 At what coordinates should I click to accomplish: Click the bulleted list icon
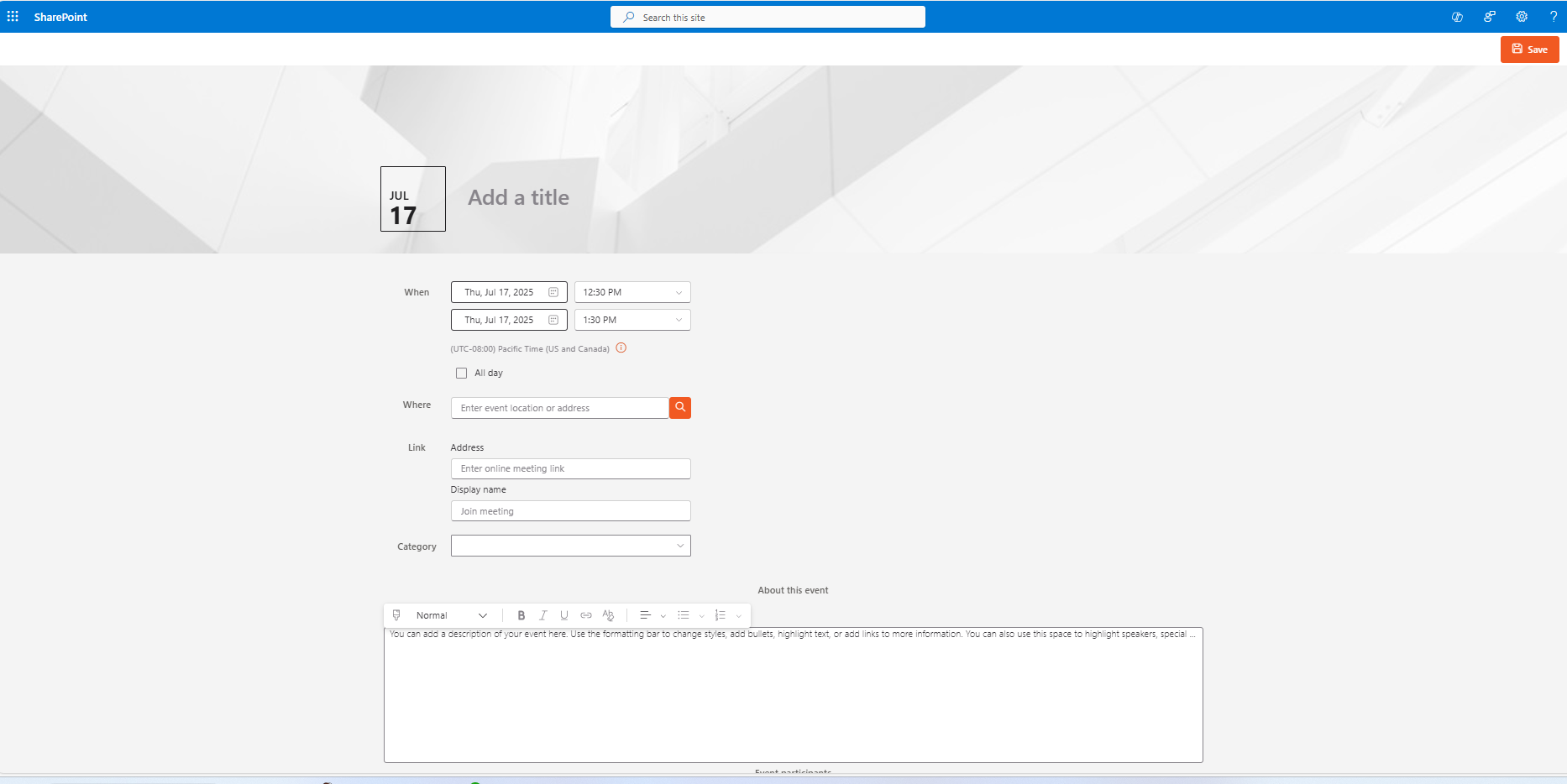[x=684, y=615]
